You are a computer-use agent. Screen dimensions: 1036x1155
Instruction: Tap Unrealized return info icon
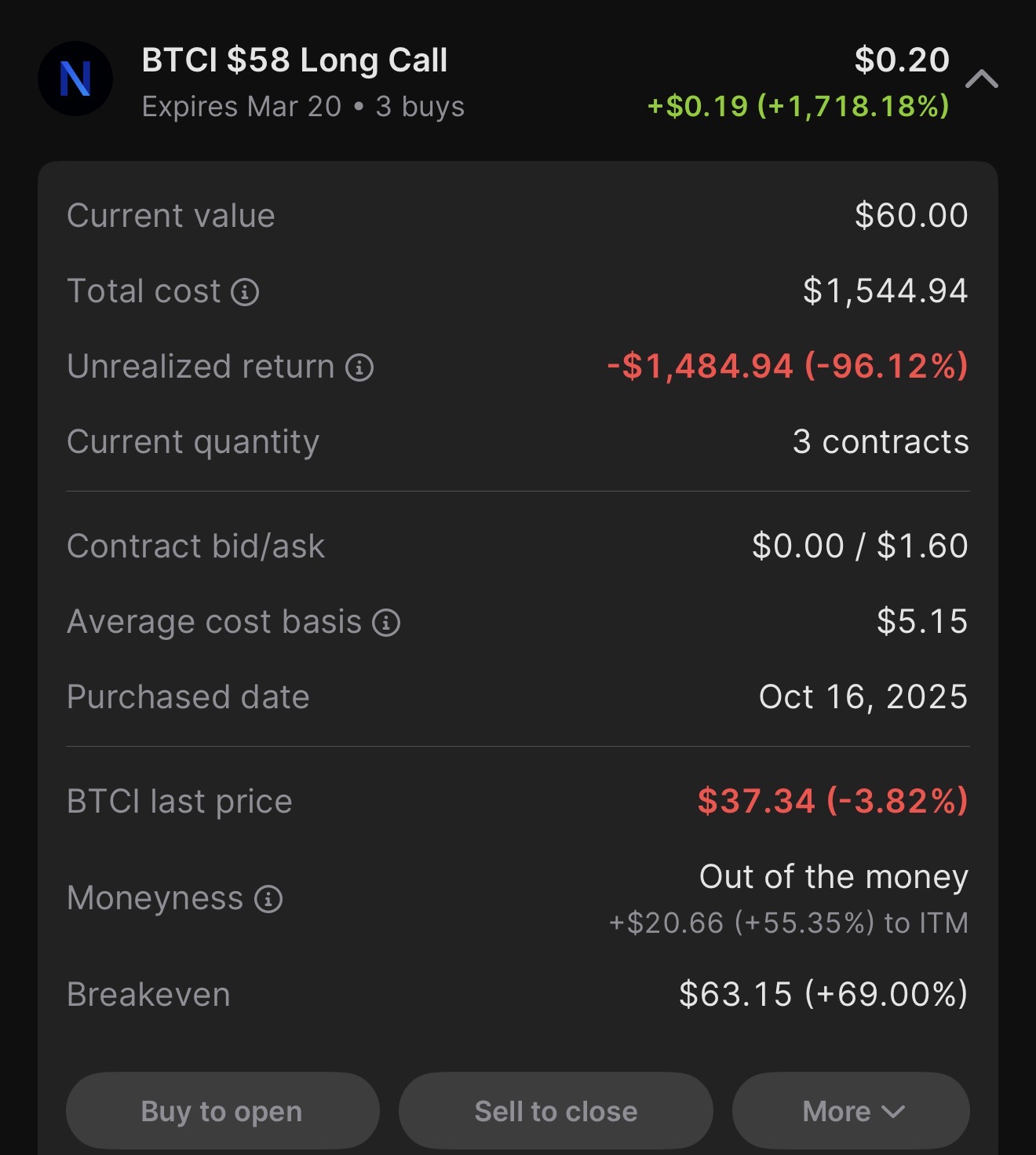[x=359, y=367]
